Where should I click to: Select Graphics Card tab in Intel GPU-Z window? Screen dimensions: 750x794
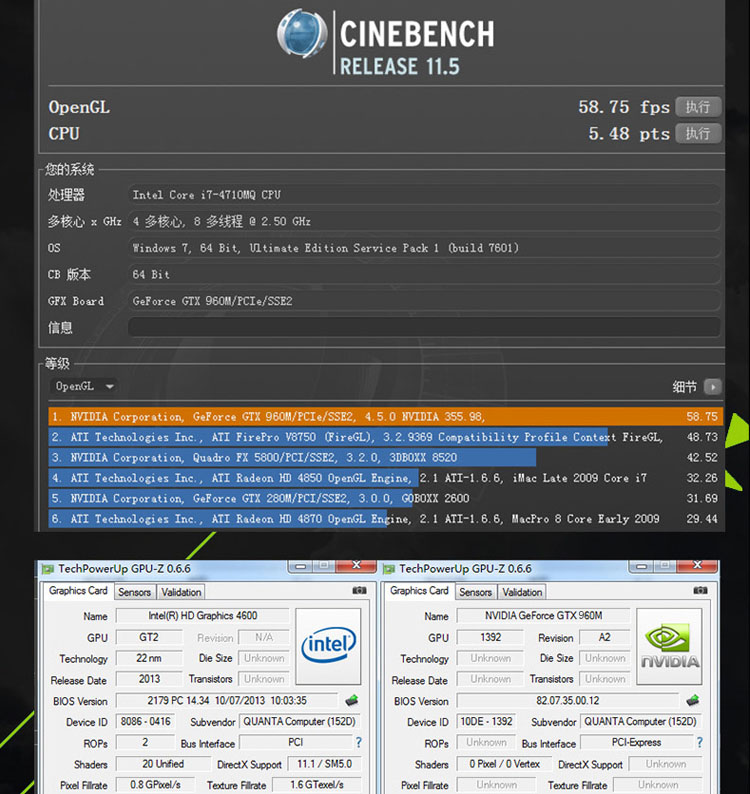tap(78, 591)
